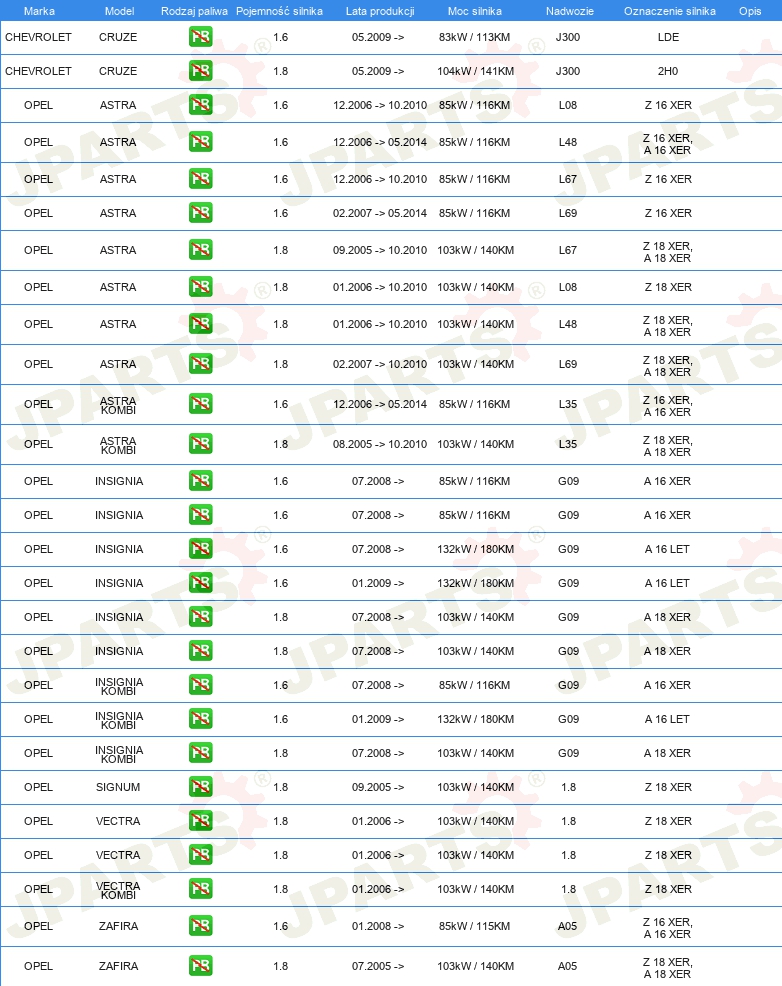Click date 08.2005 -> 10.2010 cell
This screenshot has height=986, width=782.
(380, 444)
